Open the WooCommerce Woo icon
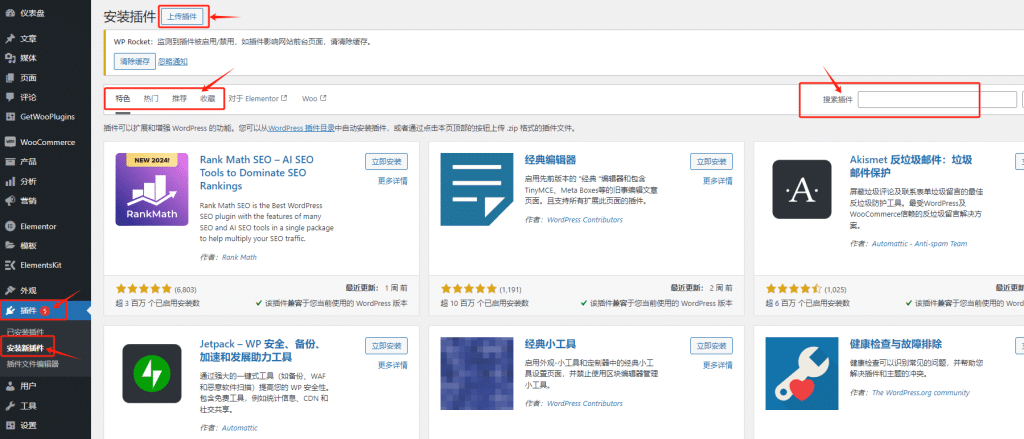The image size is (1024, 439). click(x=10, y=142)
